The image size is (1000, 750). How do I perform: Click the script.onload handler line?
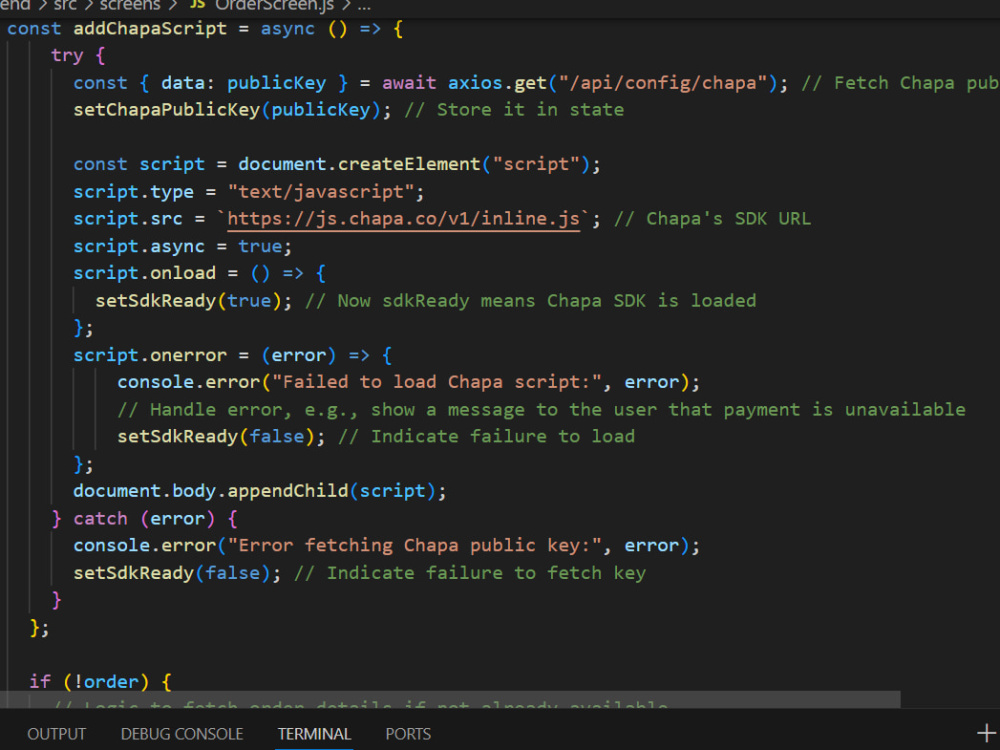[x=200, y=273]
